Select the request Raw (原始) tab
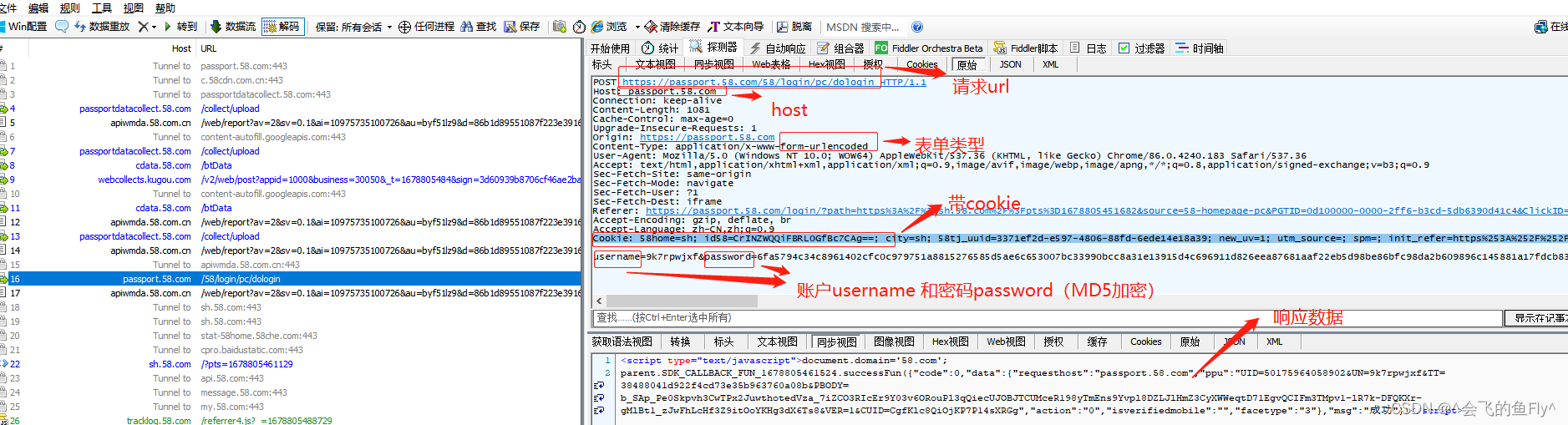This screenshot has width=1568, height=425. [967, 64]
